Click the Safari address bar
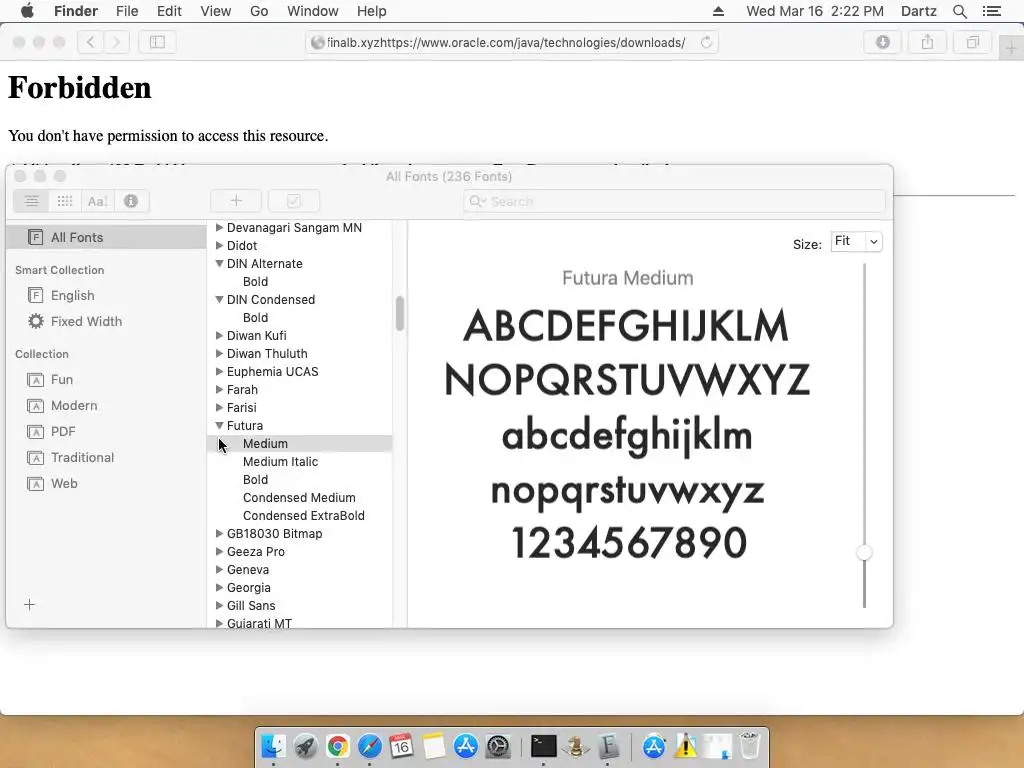 pos(511,42)
